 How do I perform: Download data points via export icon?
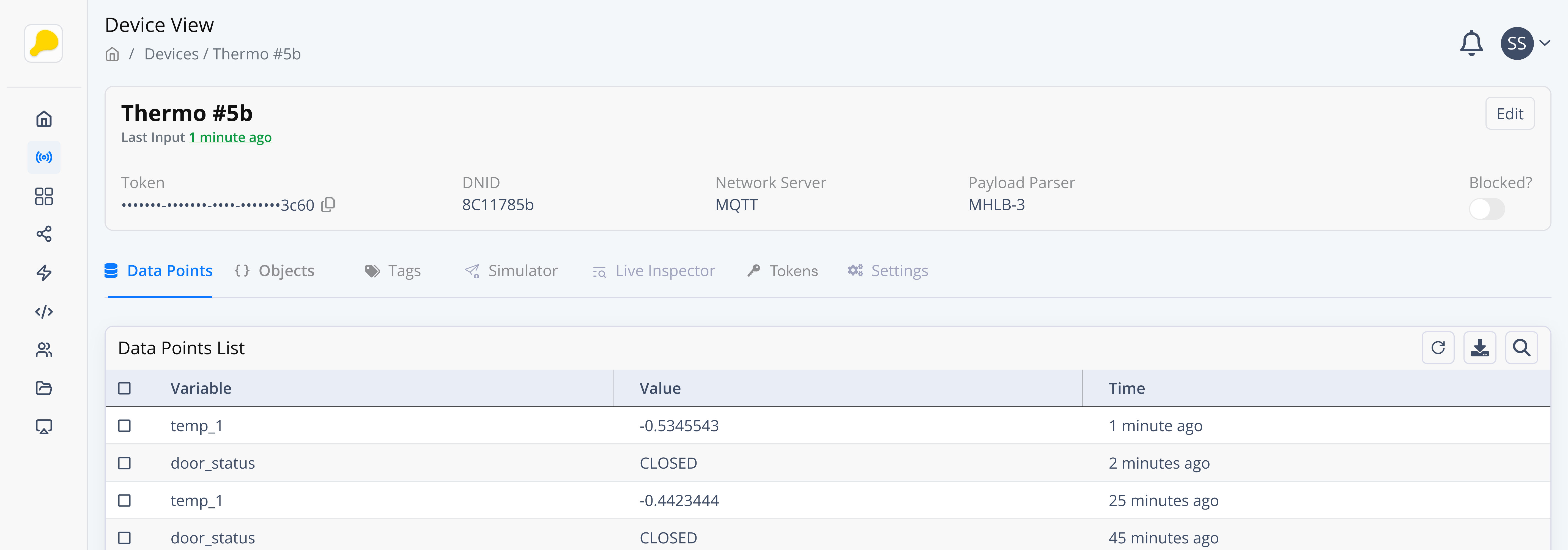pos(1479,348)
